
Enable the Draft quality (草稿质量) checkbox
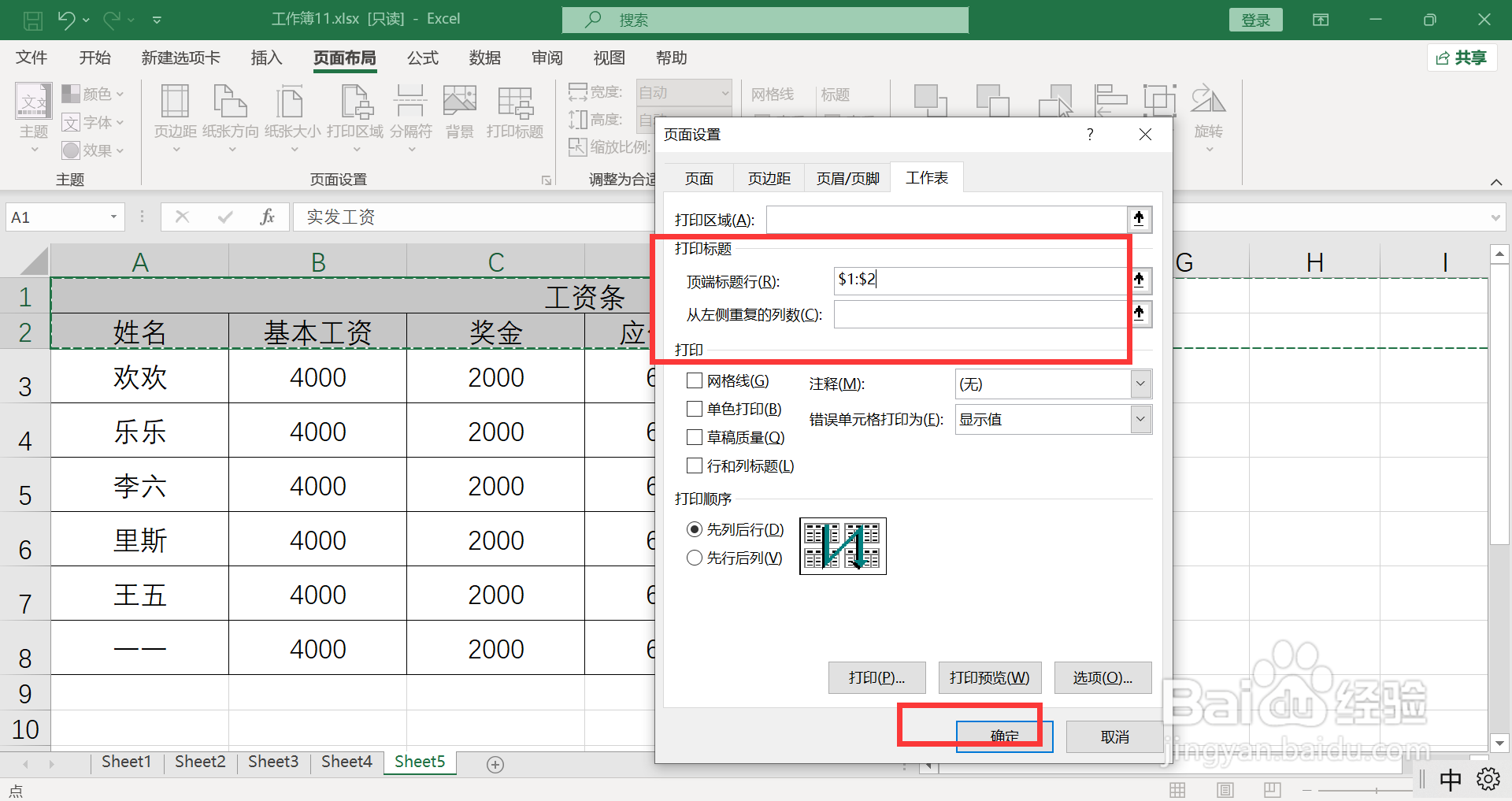[695, 437]
